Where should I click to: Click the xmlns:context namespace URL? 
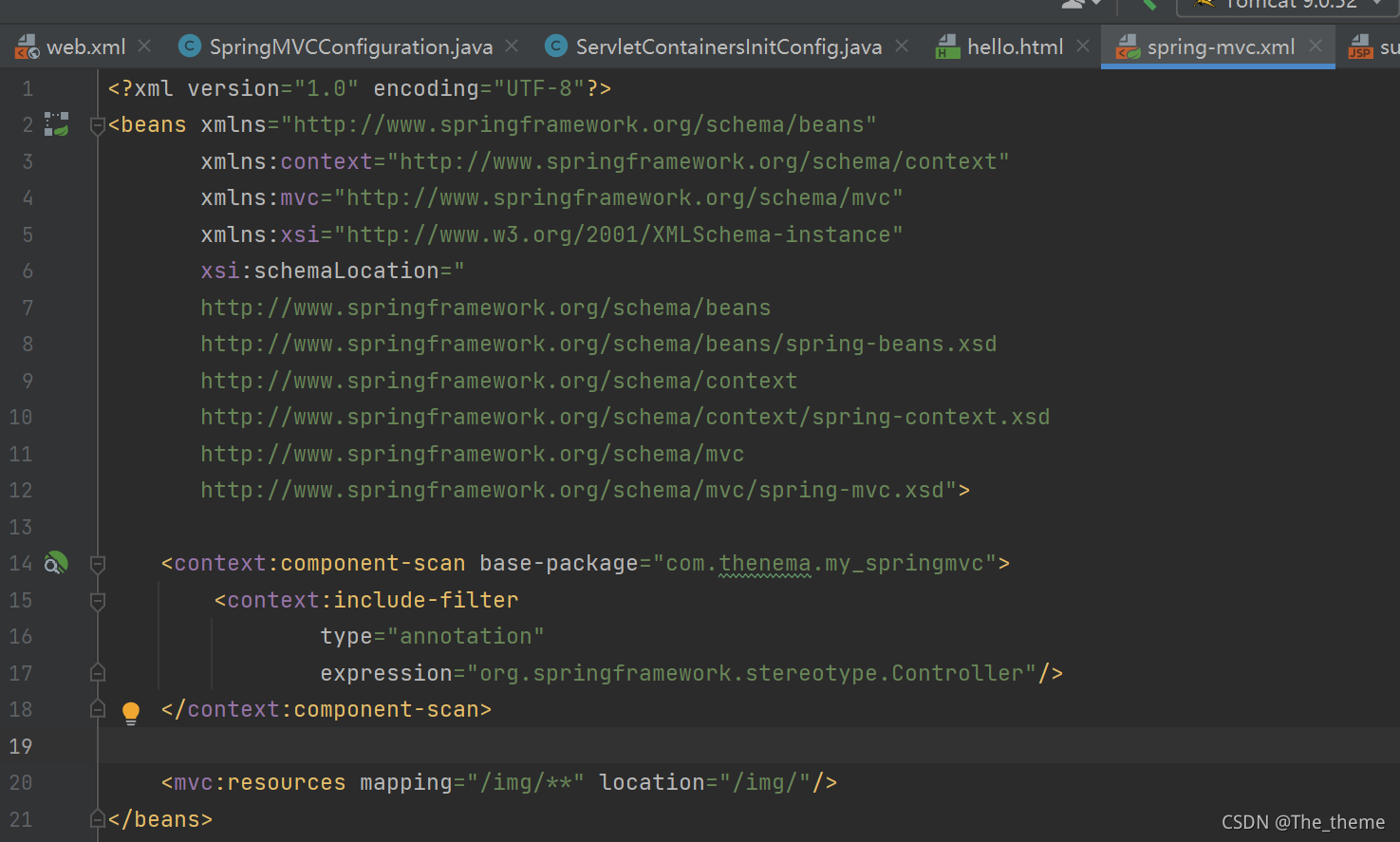point(698,161)
